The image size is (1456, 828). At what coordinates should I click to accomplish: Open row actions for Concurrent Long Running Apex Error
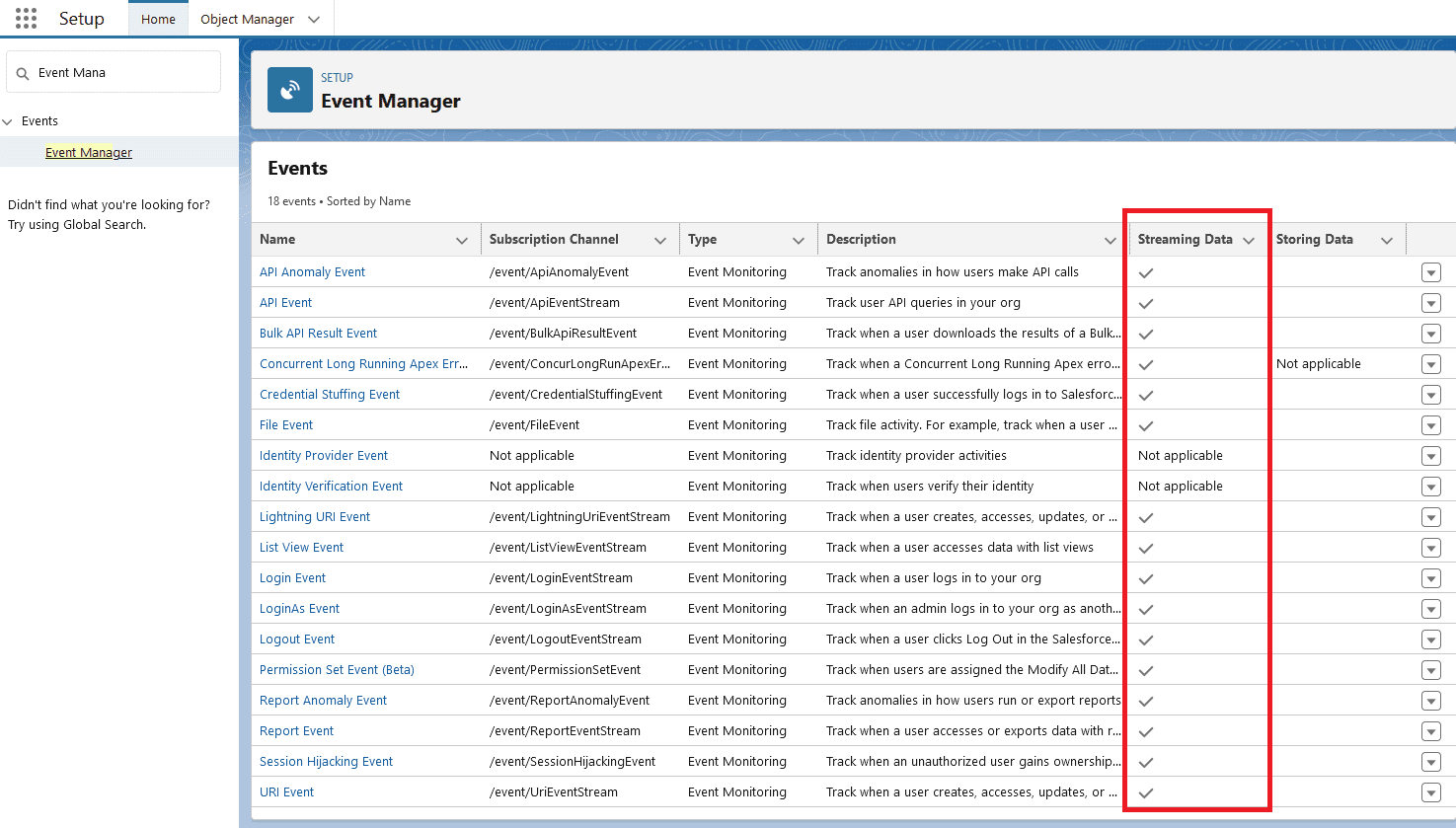pos(1431,364)
